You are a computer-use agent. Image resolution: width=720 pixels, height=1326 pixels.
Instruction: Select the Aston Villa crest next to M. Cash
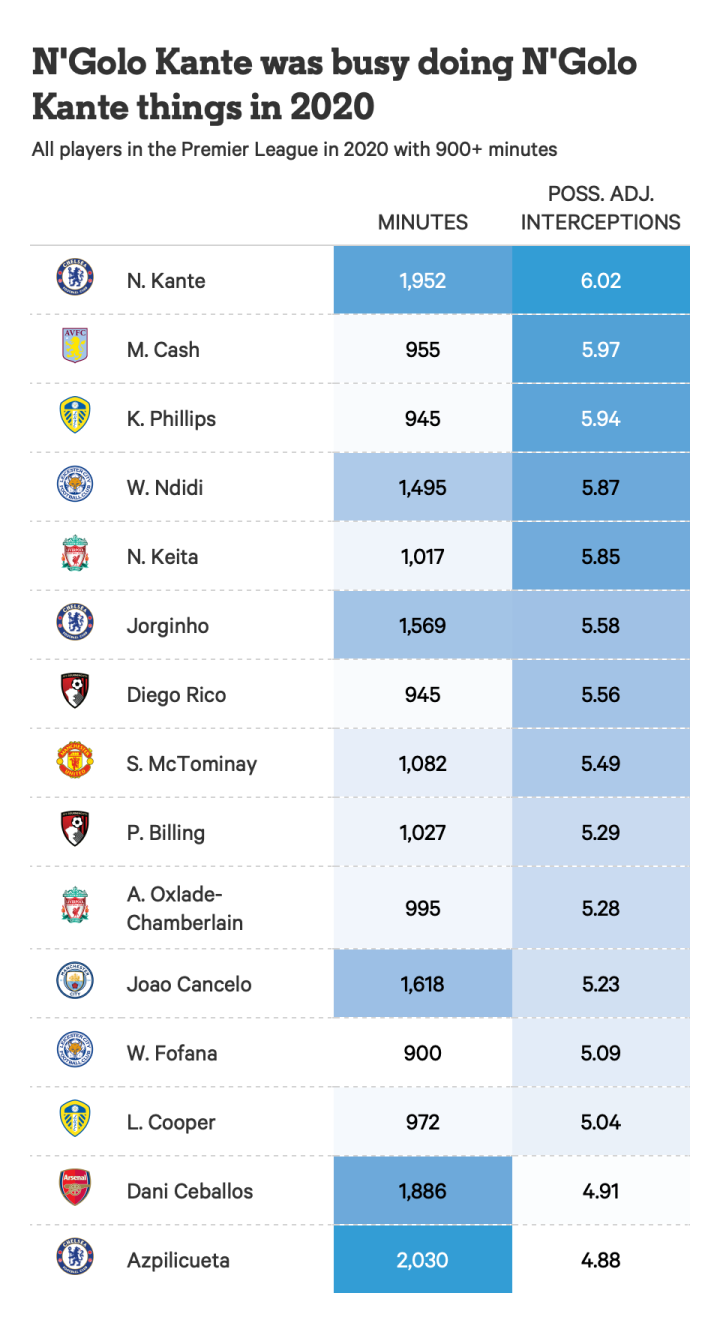(x=75, y=349)
